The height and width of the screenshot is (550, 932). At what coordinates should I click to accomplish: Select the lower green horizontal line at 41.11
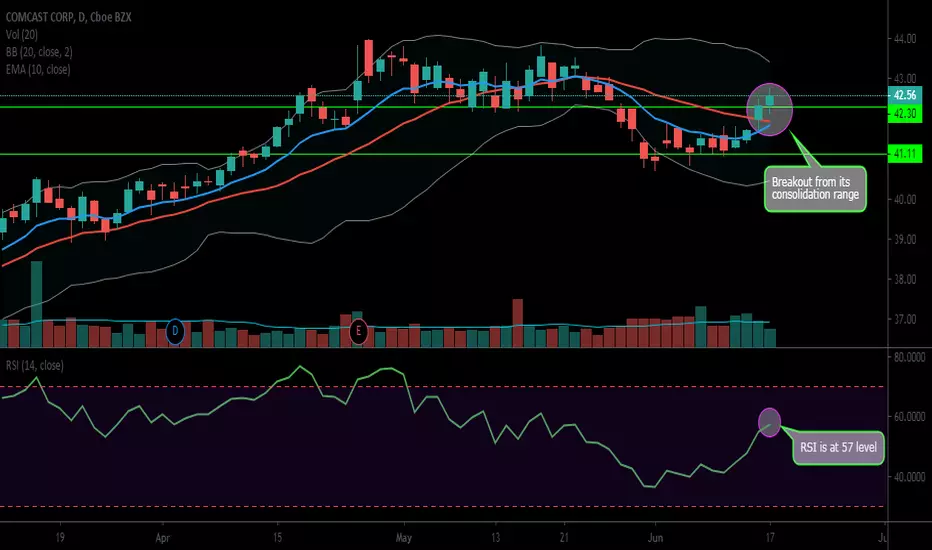[443, 154]
